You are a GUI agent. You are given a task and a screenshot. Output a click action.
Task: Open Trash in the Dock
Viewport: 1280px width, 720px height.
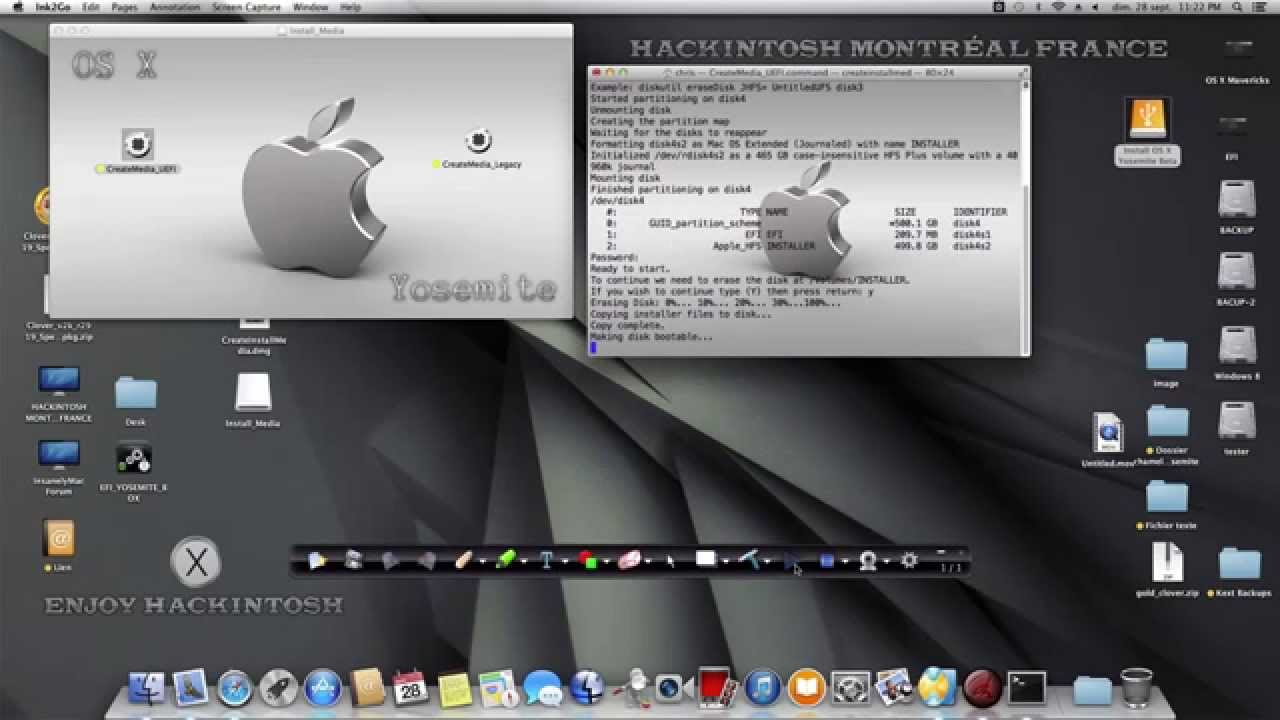pos(1136,688)
